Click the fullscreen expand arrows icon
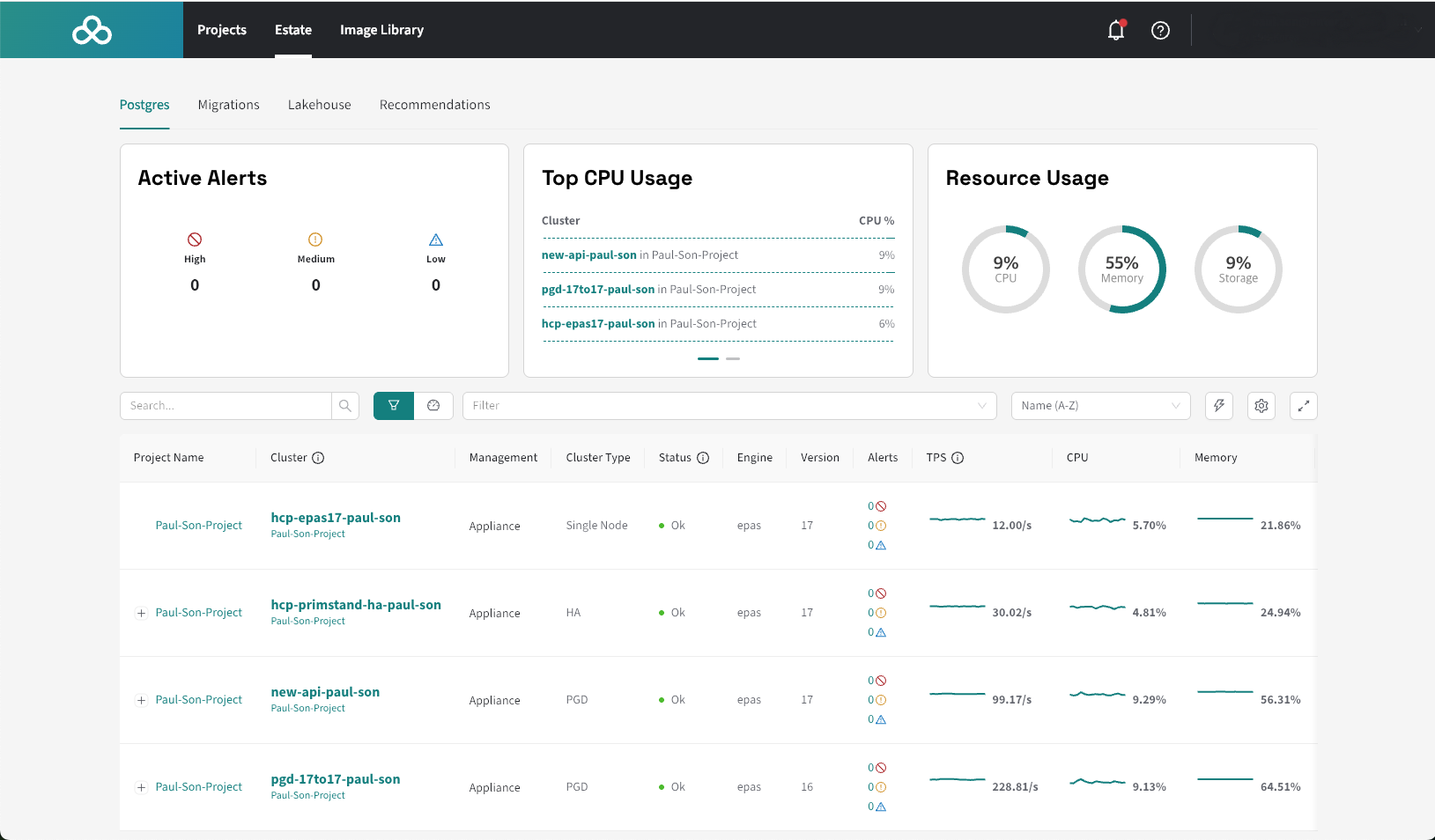Screen dimensions: 1435x840 [1303, 406]
